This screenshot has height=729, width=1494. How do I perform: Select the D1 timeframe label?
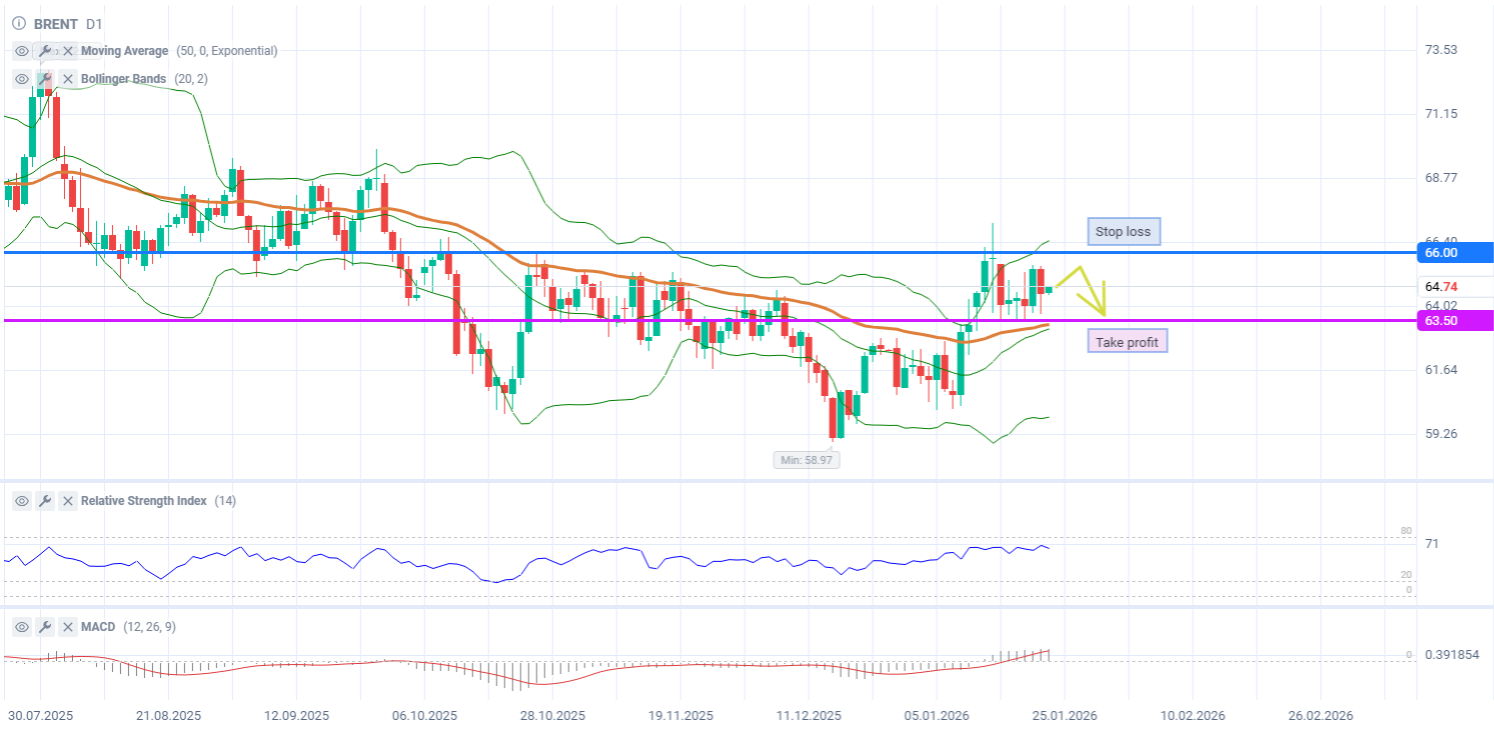(94, 24)
